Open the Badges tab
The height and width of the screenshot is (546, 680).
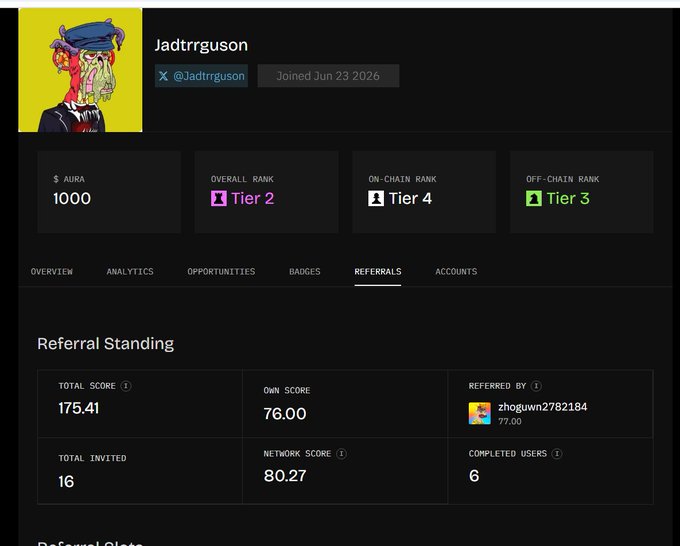305,271
